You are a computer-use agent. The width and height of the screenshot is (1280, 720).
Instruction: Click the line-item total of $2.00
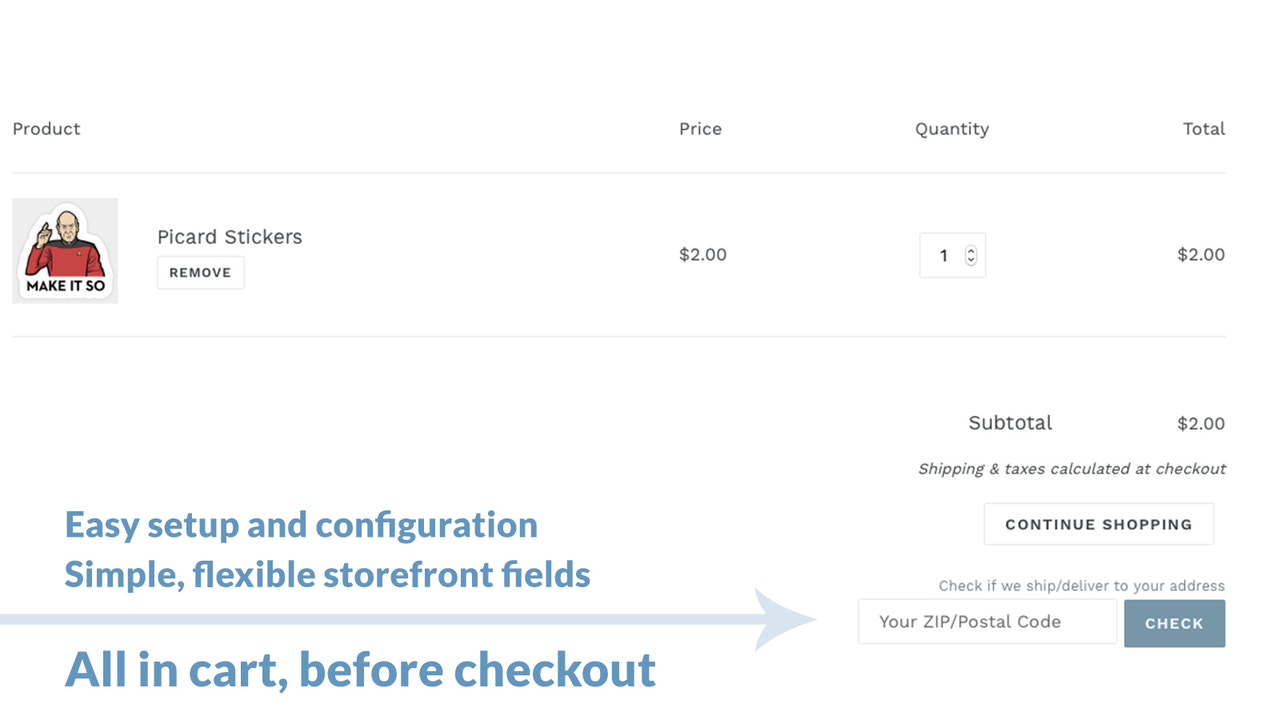click(x=1201, y=255)
